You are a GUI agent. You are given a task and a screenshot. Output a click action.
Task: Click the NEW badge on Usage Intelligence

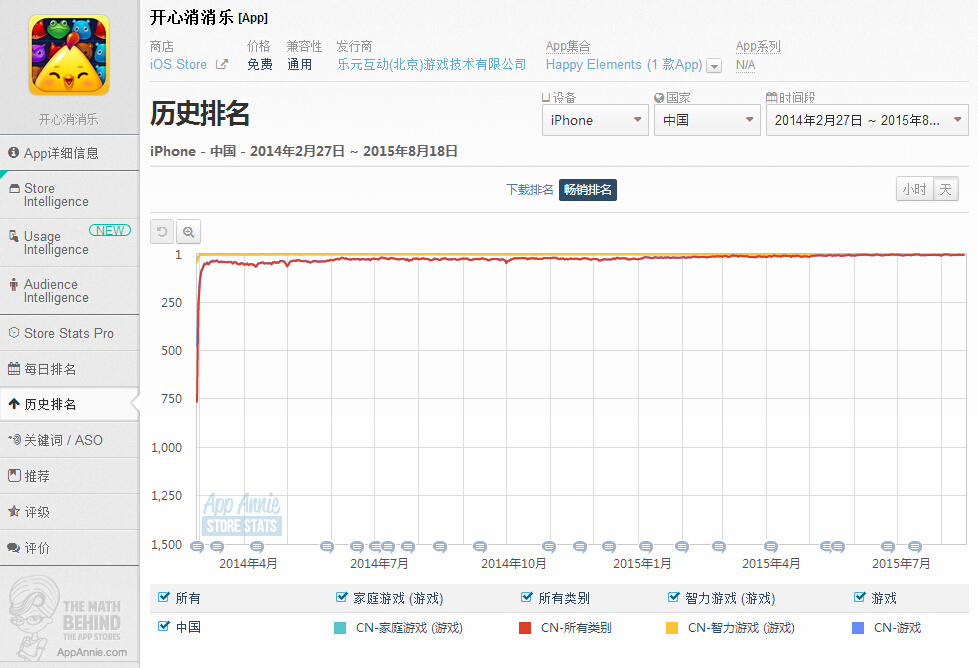tap(110, 230)
